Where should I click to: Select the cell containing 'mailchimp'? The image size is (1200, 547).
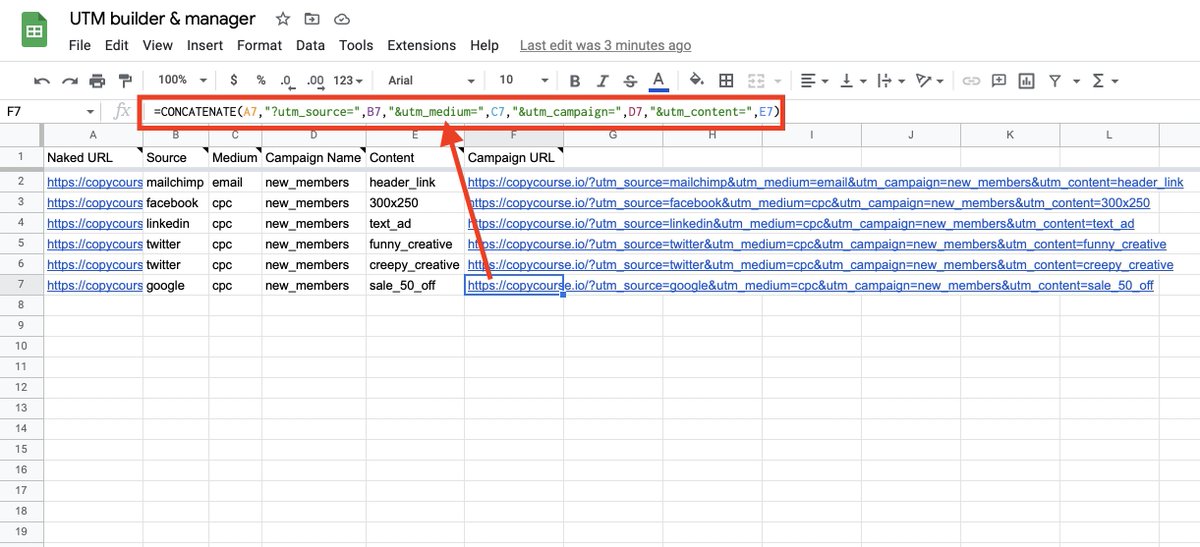[176, 182]
